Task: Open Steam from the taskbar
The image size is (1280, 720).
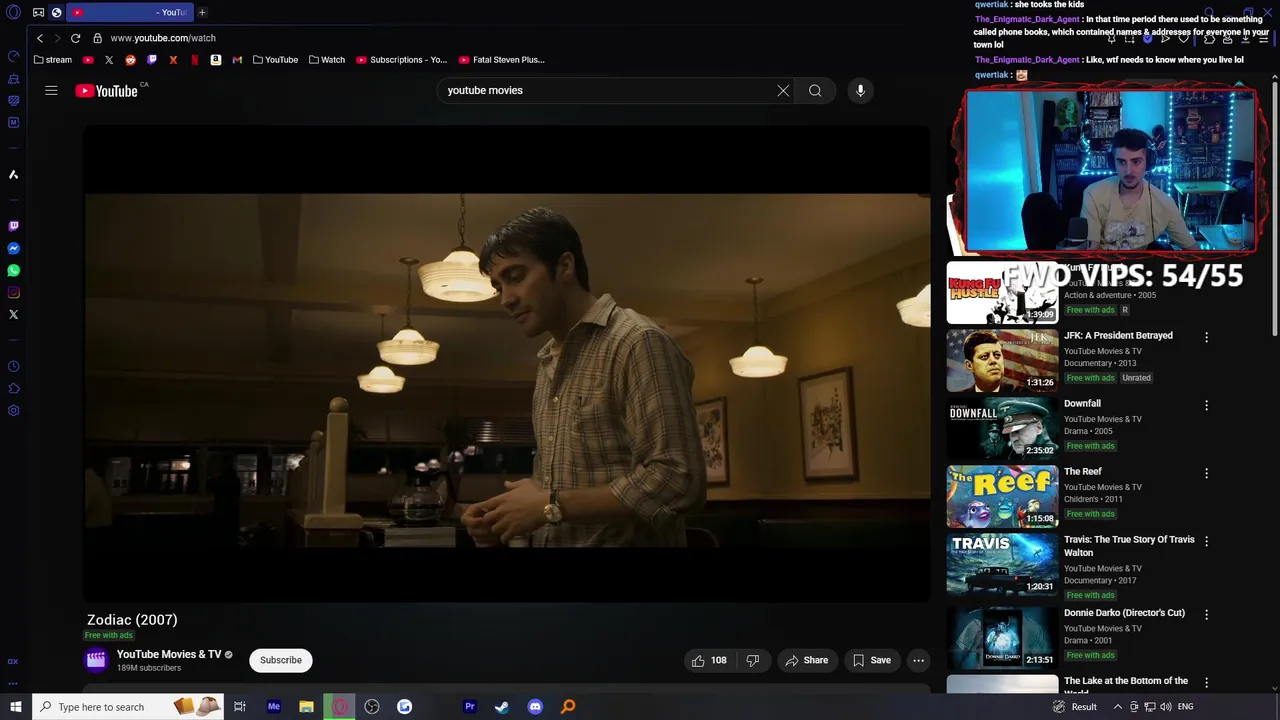Action: 502,707
